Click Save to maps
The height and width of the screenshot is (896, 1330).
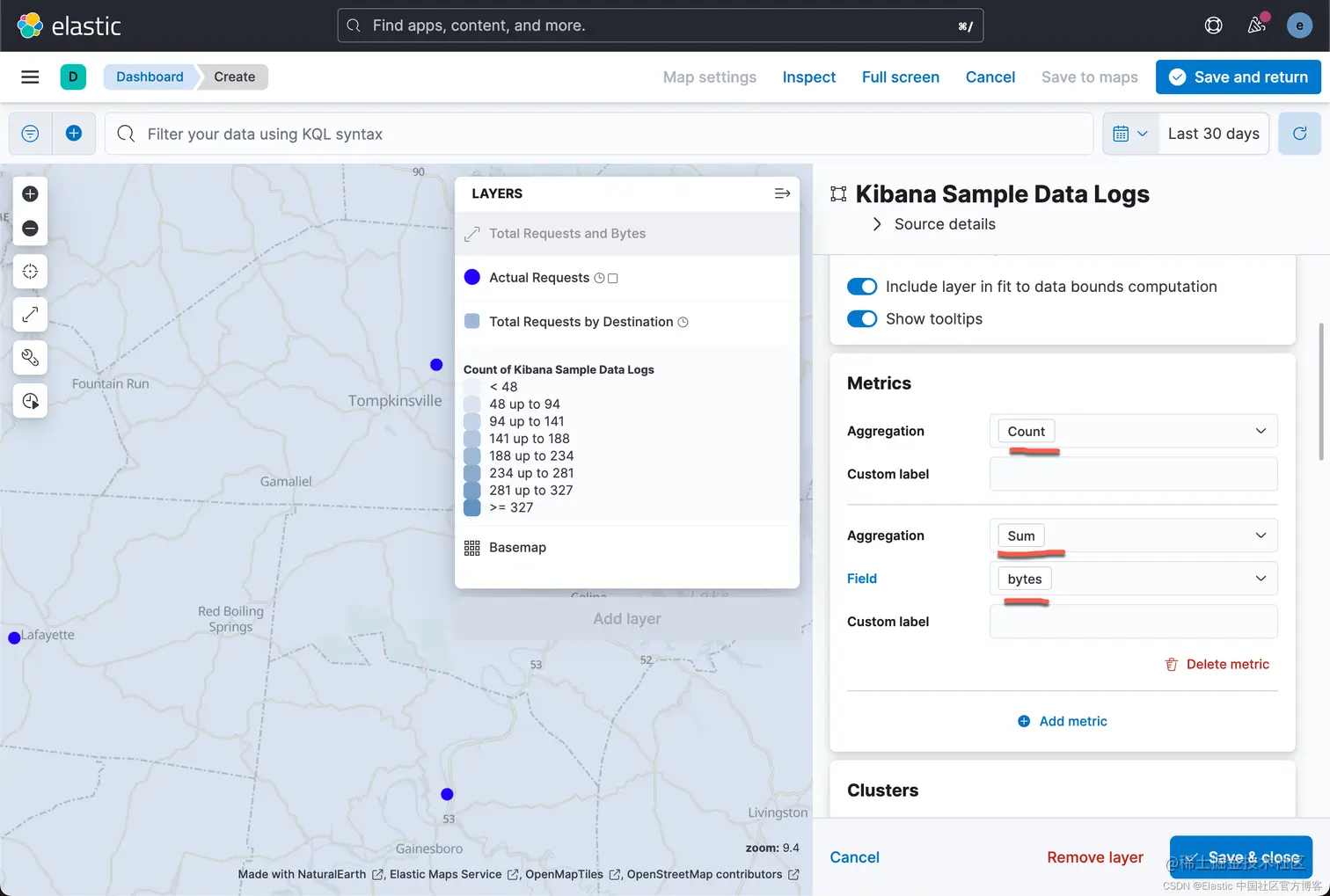(x=1090, y=77)
